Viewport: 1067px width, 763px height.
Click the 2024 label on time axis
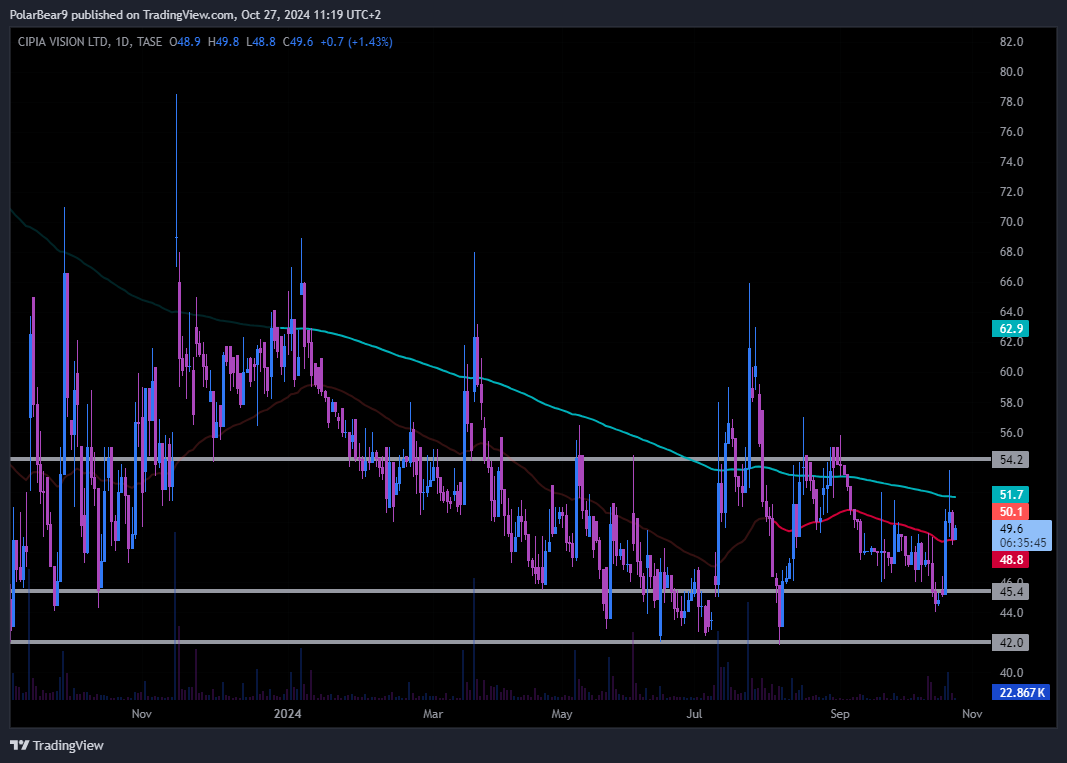click(287, 714)
